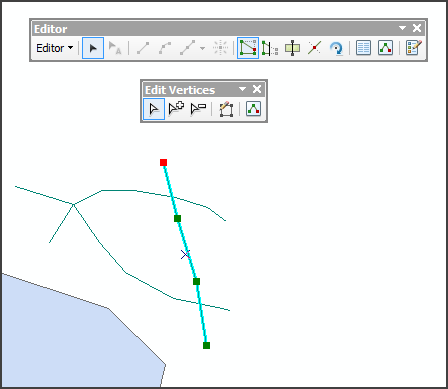Screen dimensions: 448x389
Task: Toggle the Edit Vertices button on Editor toolbar
Action: pos(248,48)
